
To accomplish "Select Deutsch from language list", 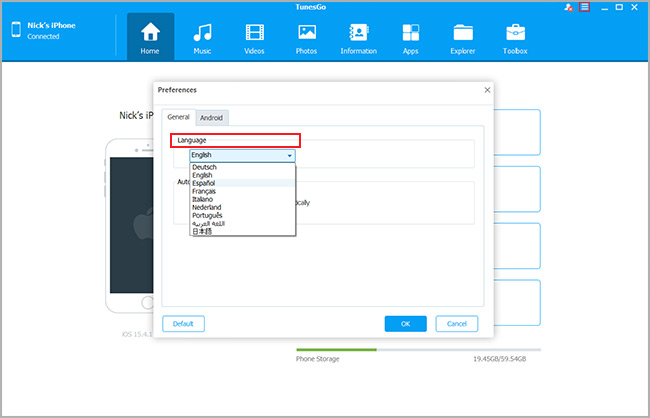I will (x=243, y=167).
